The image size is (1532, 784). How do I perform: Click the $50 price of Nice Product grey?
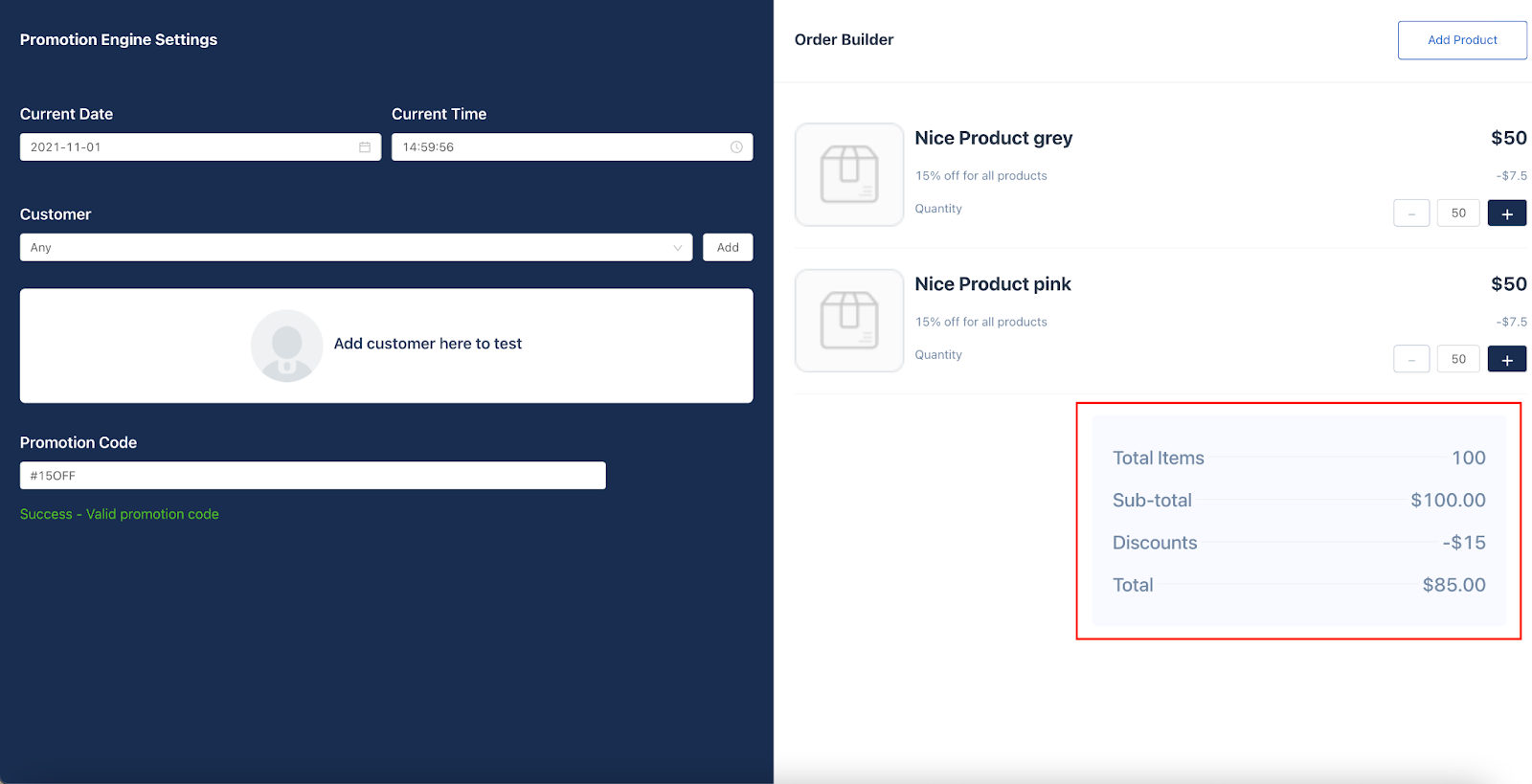(1509, 139)
